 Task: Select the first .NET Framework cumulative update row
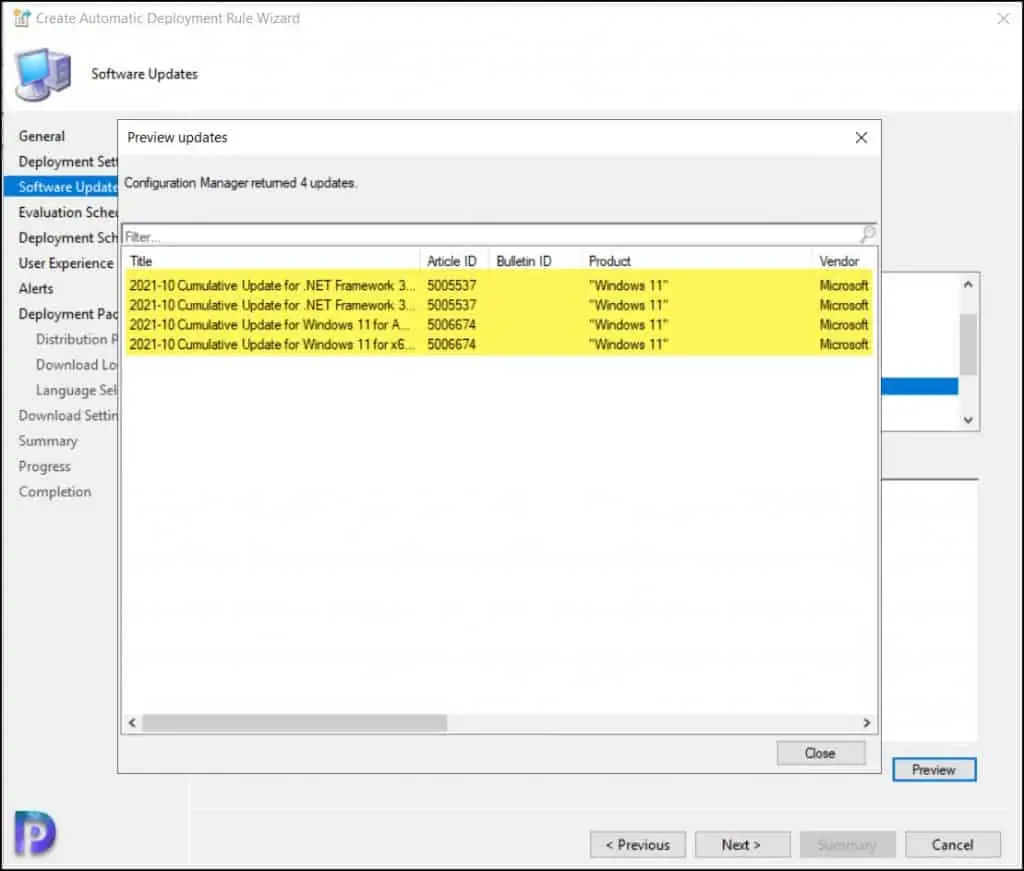click(x=272, y=285)
